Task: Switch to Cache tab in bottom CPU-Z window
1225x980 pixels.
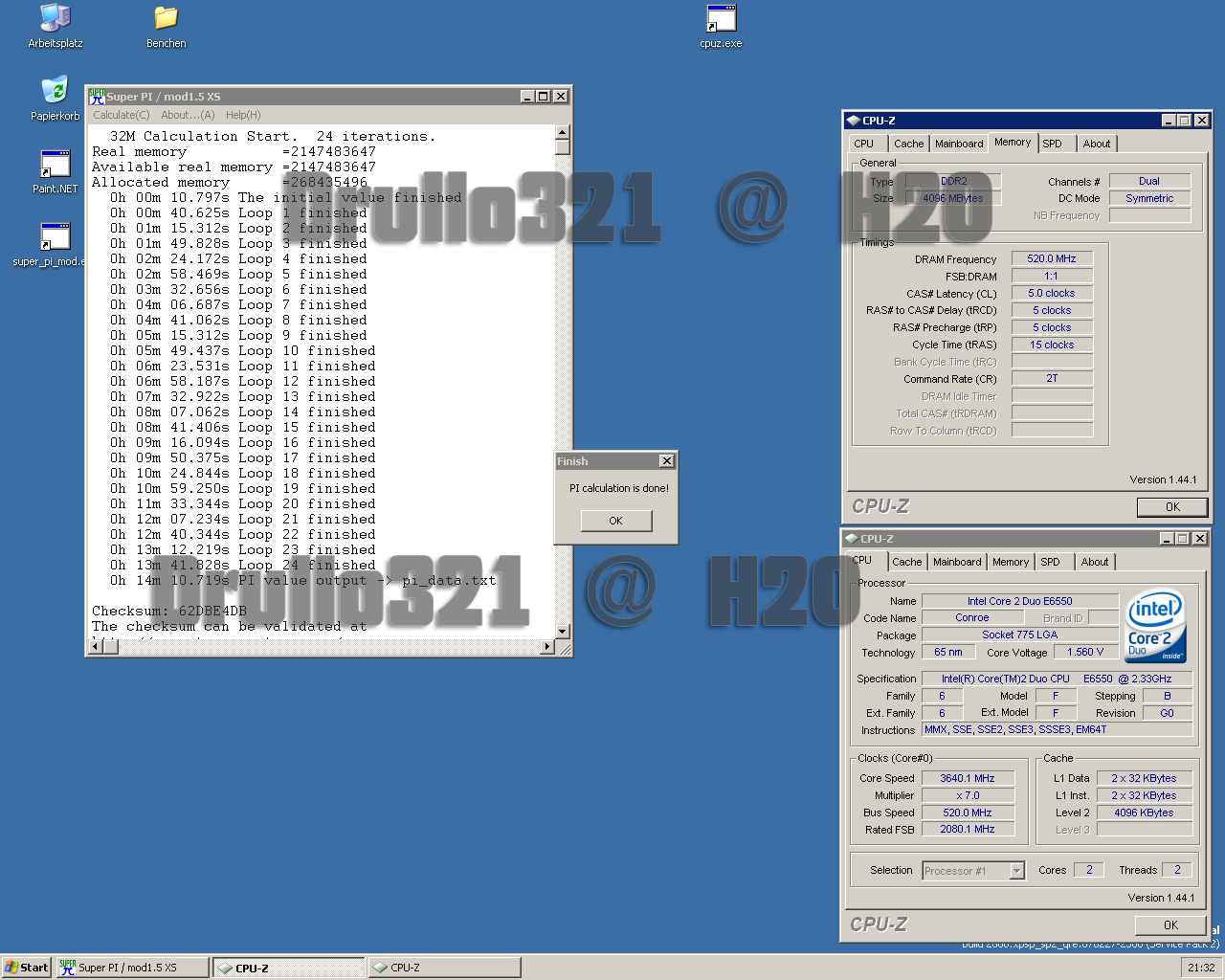Action: coord(906,562)
